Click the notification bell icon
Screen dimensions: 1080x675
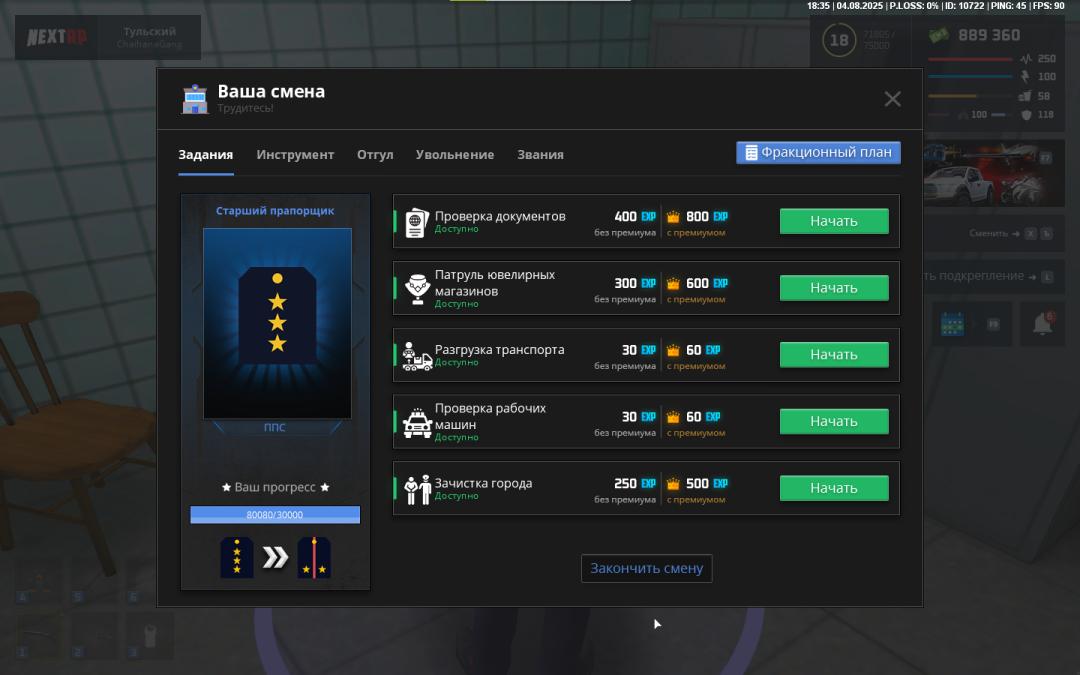point(1043,324)
